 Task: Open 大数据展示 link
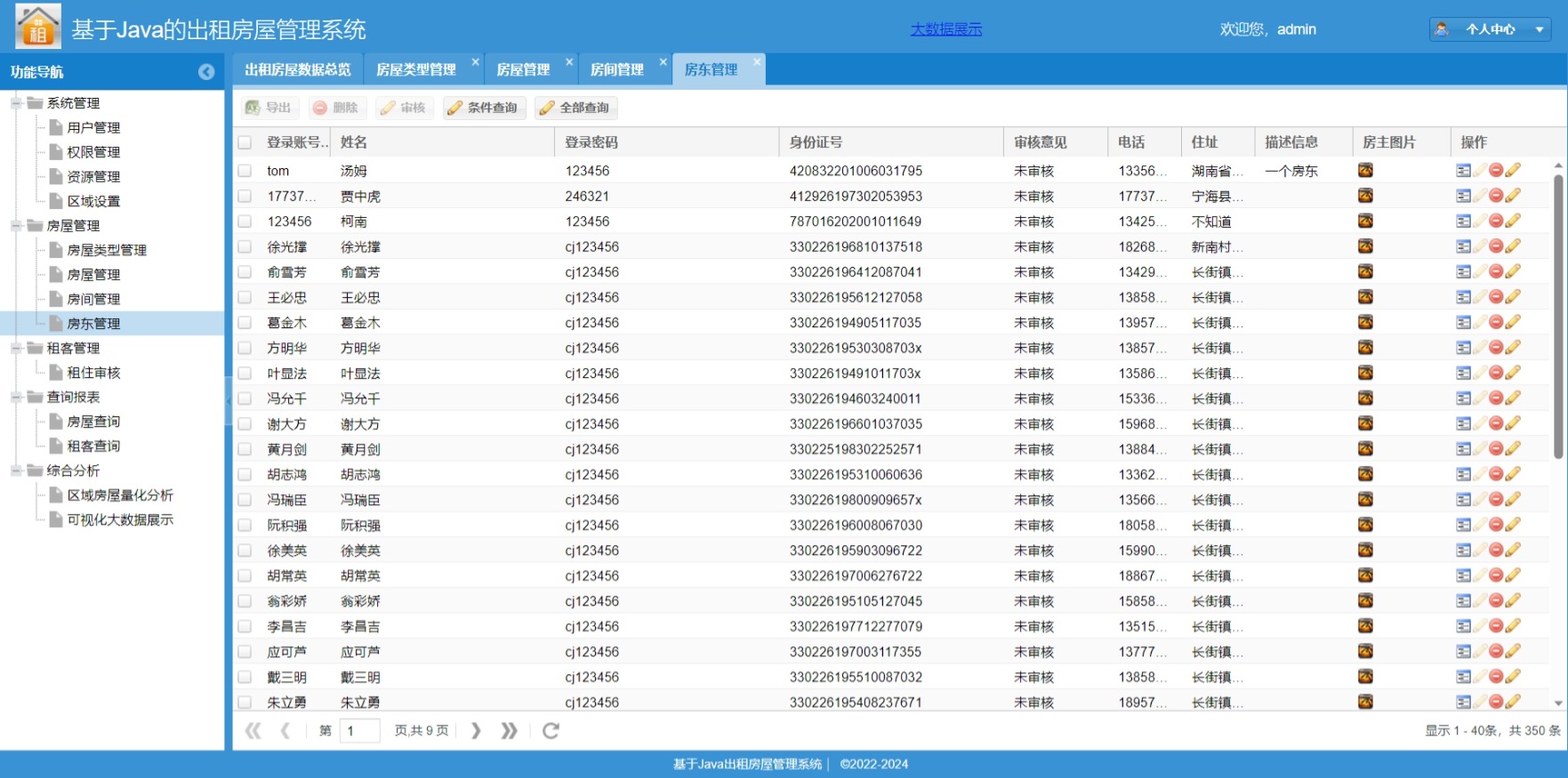946,29
